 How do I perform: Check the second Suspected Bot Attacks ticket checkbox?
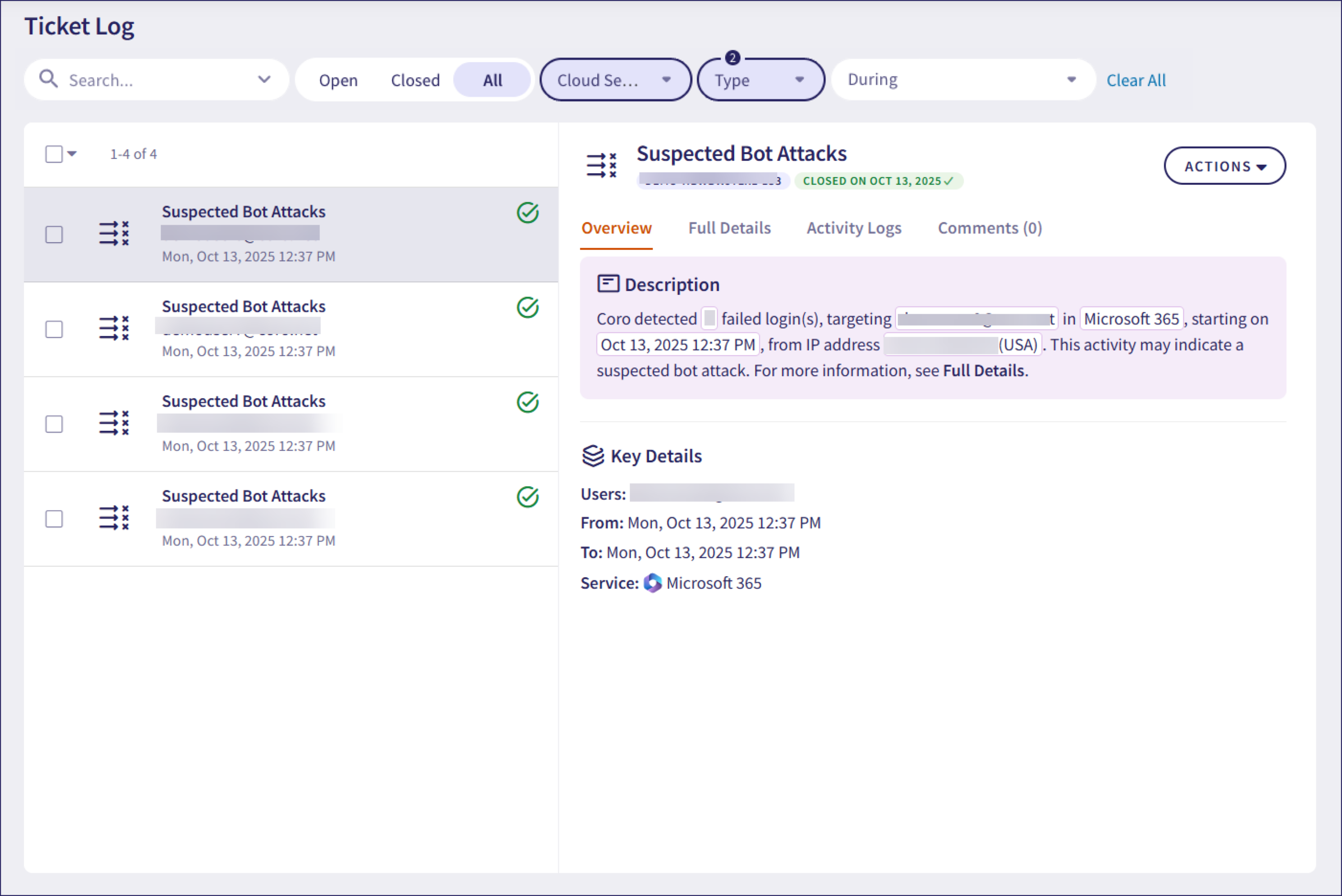click(x=54, y=329)
